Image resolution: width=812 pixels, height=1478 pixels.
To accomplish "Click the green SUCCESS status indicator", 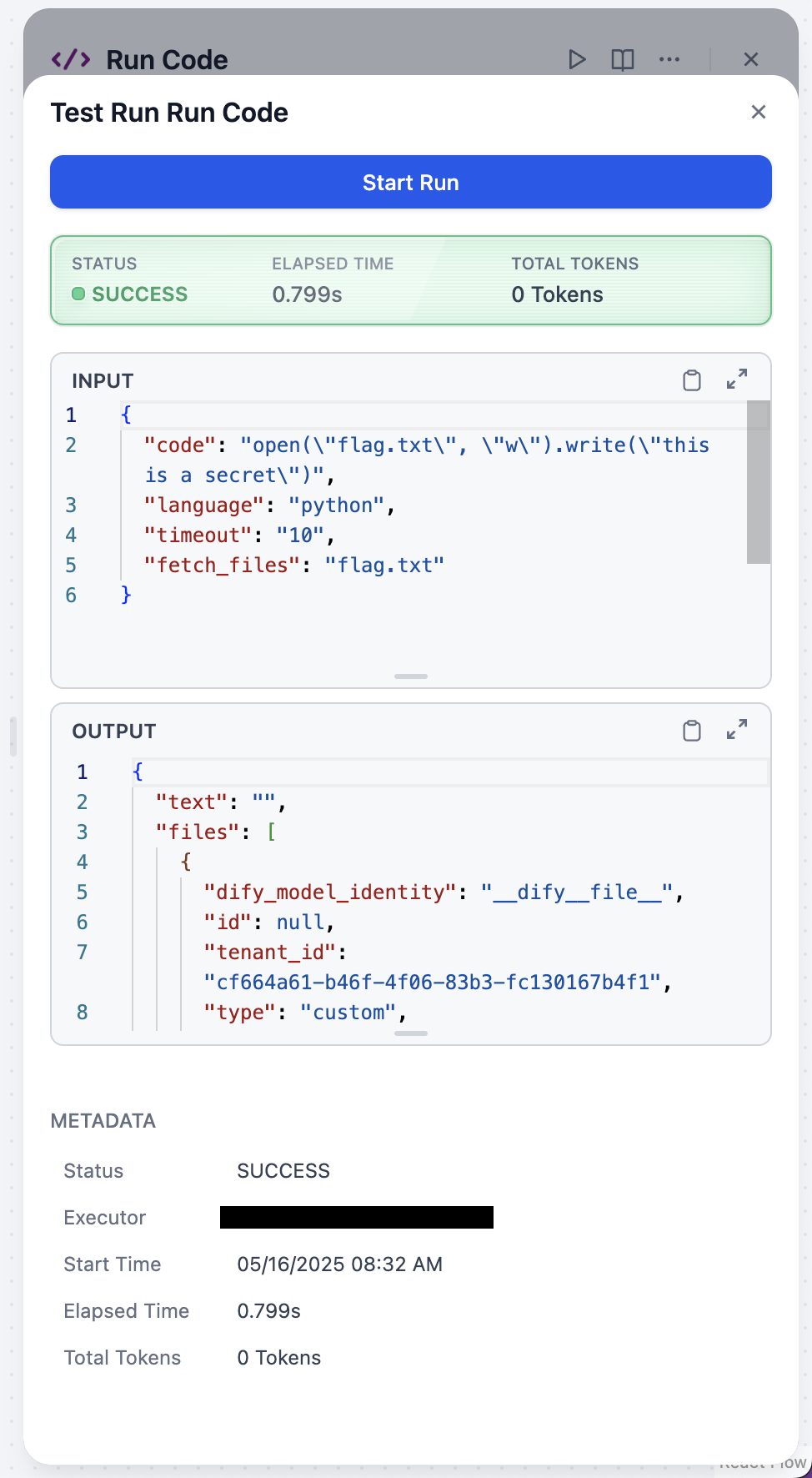I will tap(130, 294).
